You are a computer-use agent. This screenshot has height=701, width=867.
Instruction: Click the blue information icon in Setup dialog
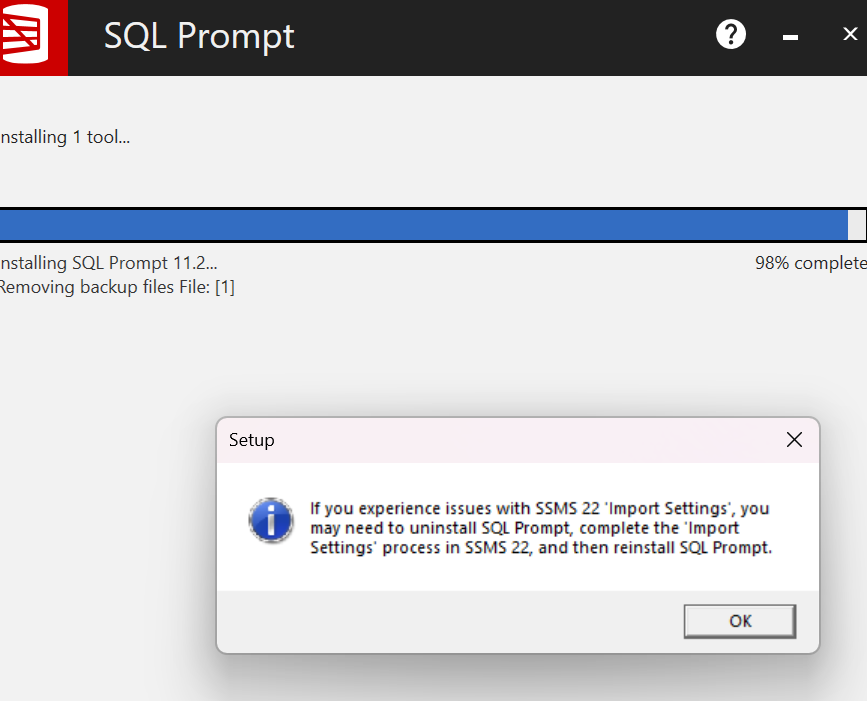click(270, 521)
